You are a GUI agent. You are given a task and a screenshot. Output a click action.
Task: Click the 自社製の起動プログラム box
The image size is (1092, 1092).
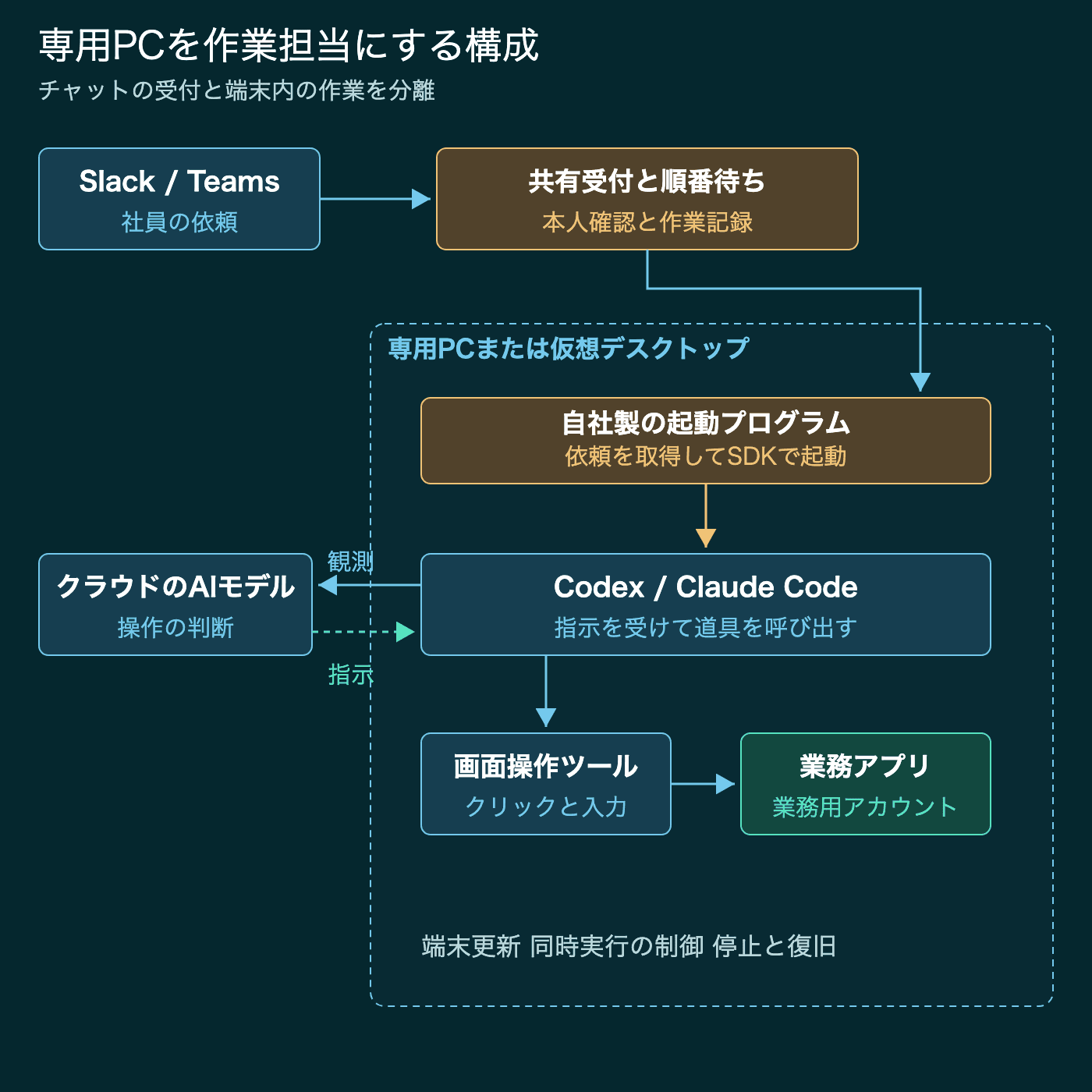[x=706, y=441]
